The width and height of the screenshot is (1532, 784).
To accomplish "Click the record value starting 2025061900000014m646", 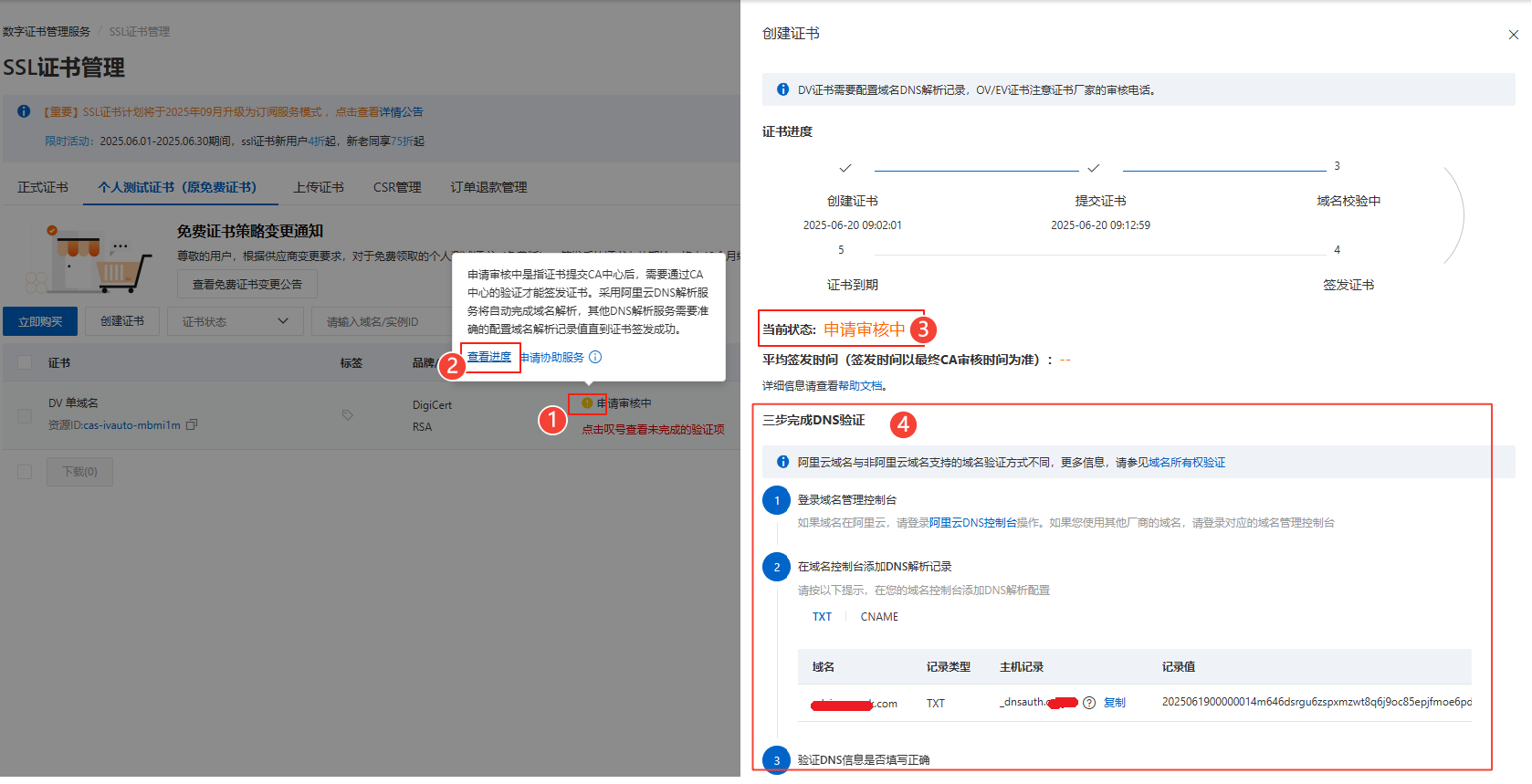I will coord(1317,702).
